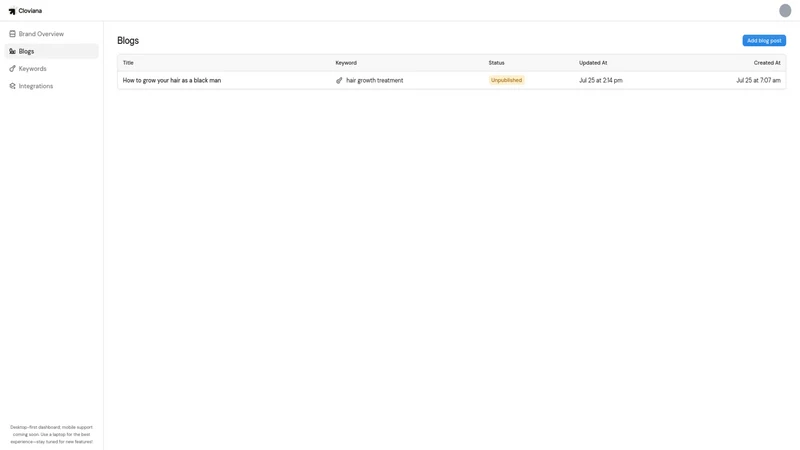Click the Blogs sidebar icon
This screenshot has width=800, height=450.
[x=12, y=51]
